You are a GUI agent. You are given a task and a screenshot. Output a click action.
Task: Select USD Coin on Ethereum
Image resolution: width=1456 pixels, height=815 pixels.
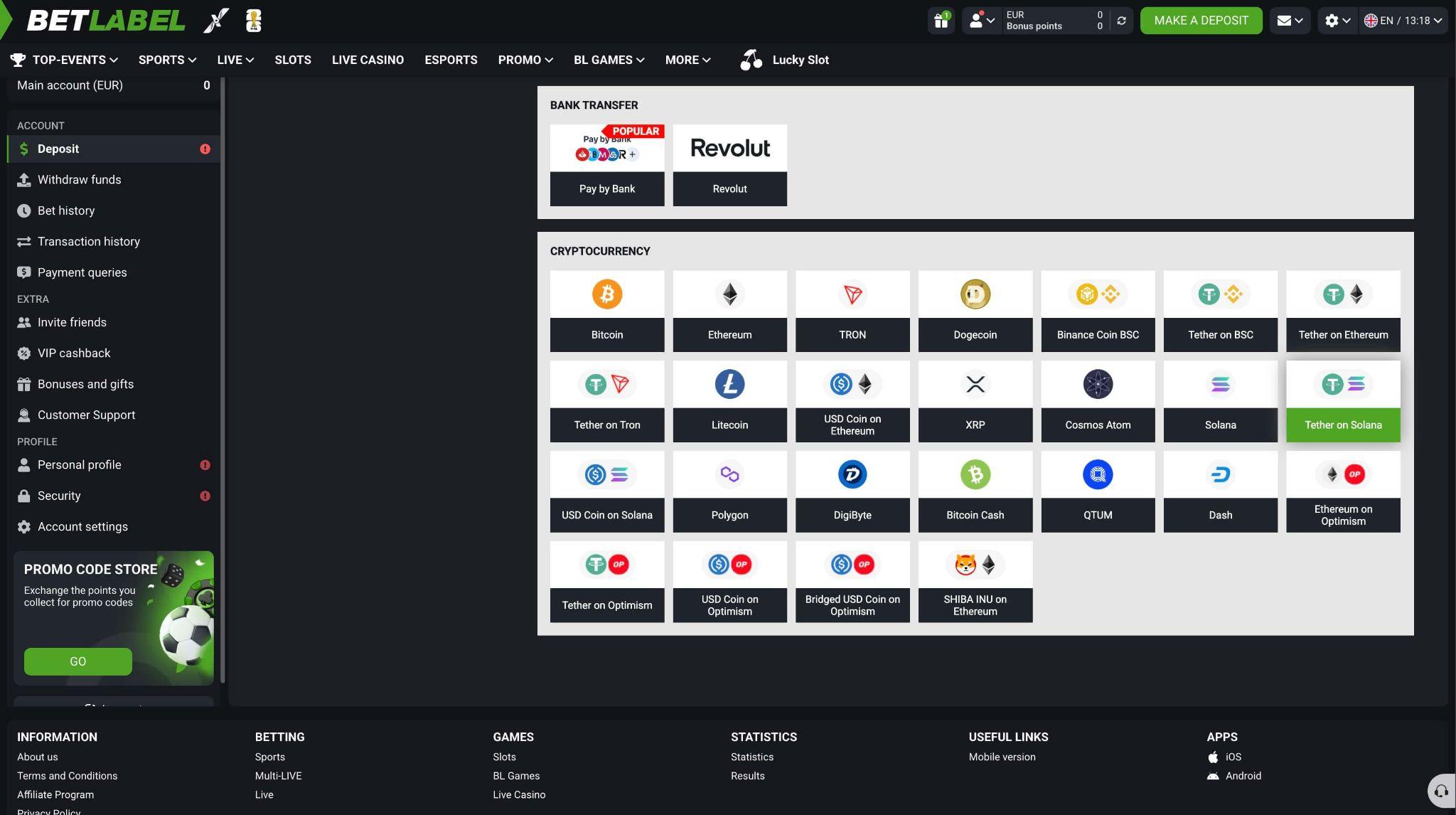[x=852, y=401]
